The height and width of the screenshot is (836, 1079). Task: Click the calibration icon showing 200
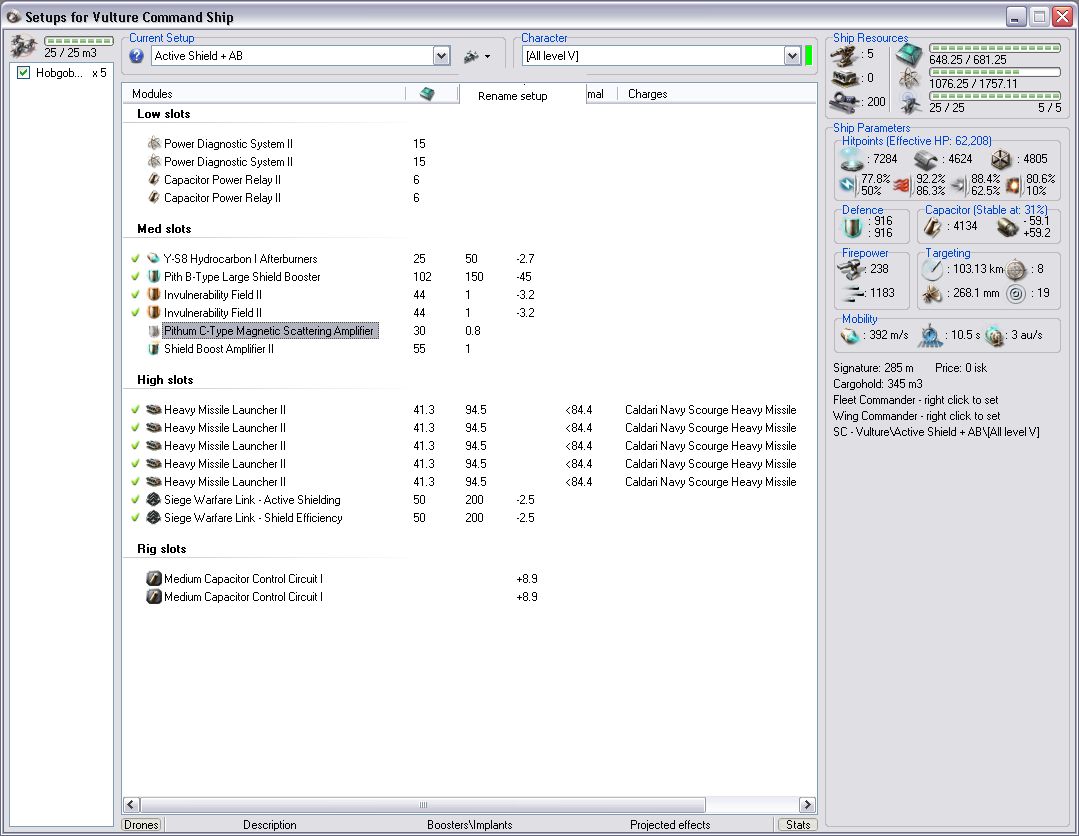[x=844, y=102]
